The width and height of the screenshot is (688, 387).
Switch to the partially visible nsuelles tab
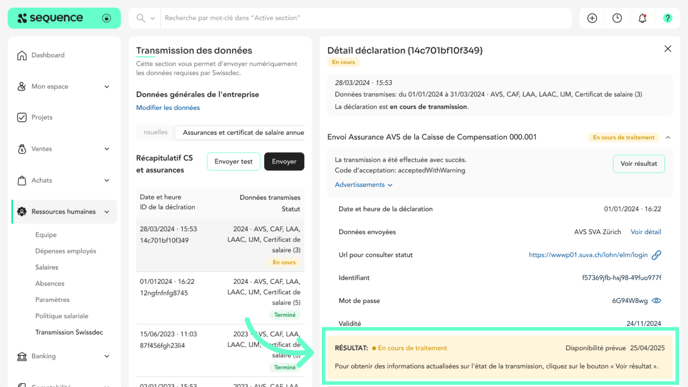click(x=155, y=132)
